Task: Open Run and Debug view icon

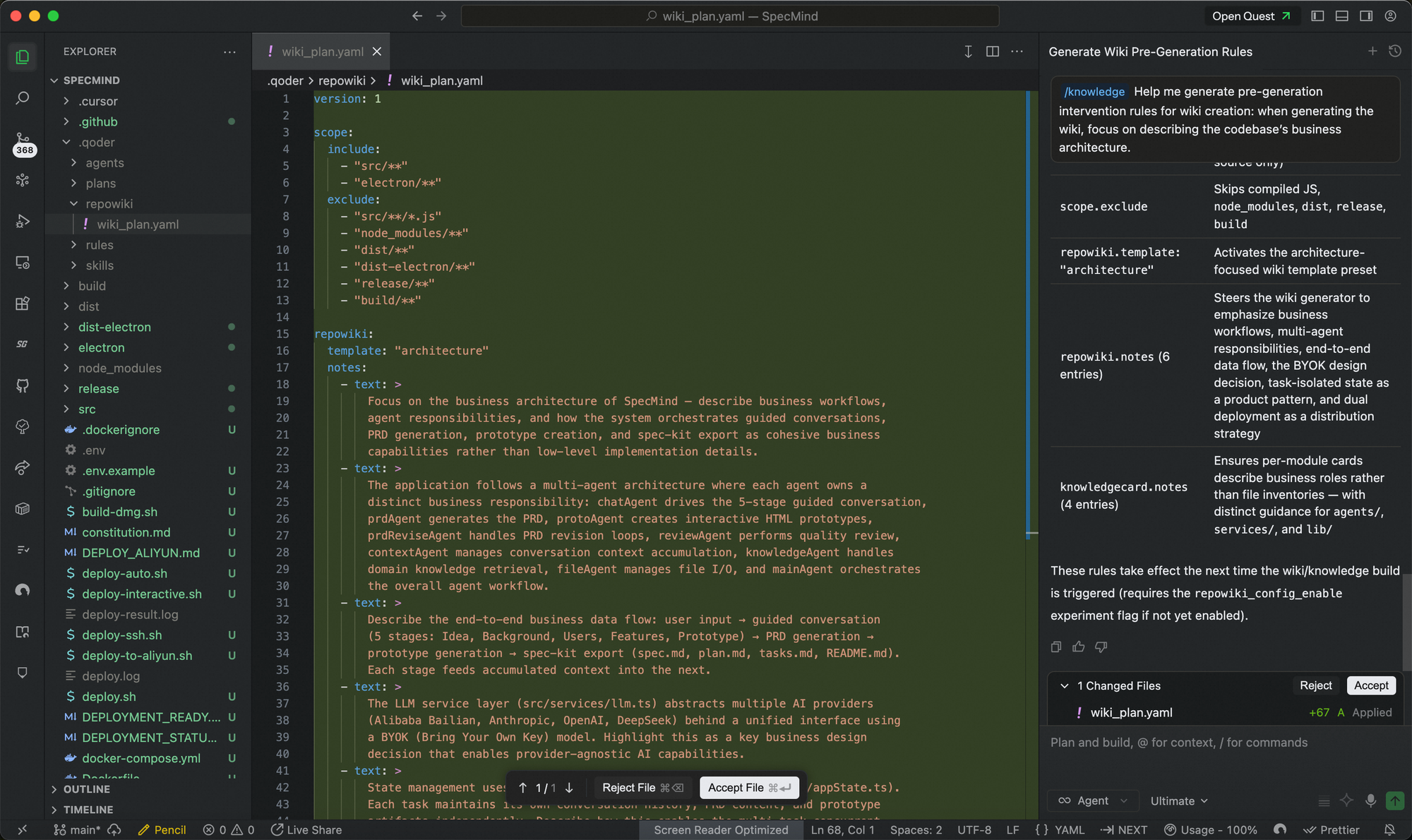Action: [23, 221]
